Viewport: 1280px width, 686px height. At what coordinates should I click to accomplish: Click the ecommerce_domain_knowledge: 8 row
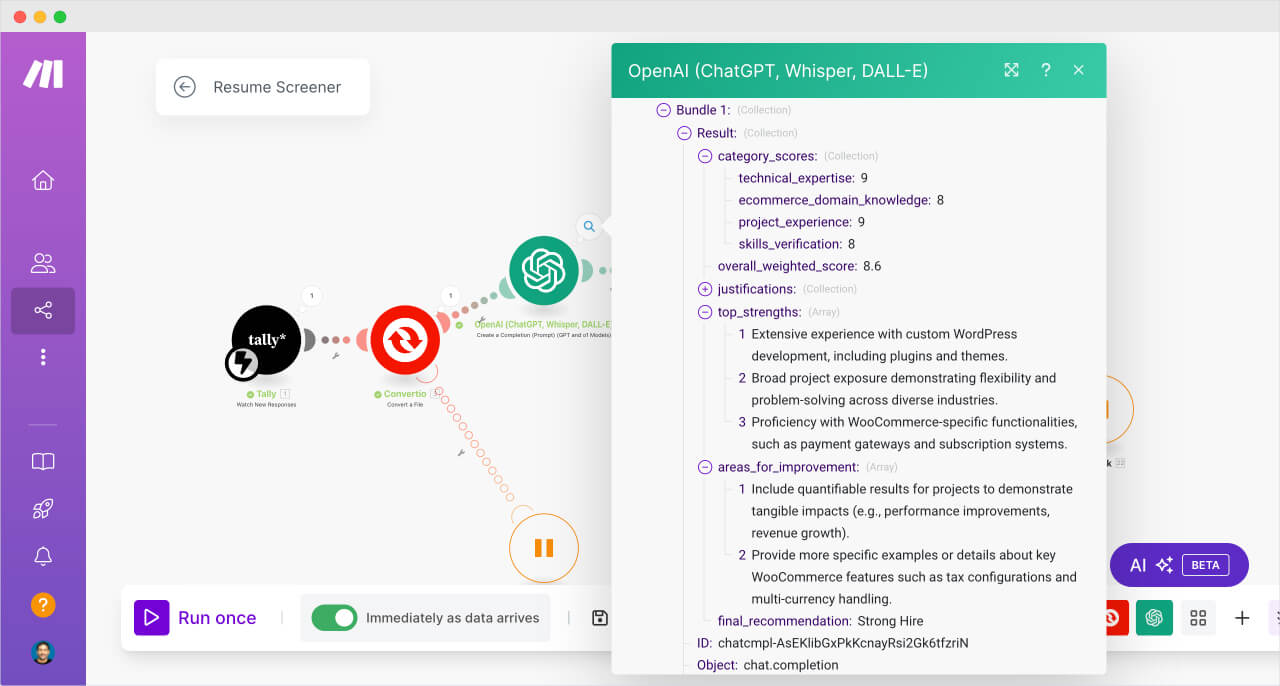(x=841, y=200)
